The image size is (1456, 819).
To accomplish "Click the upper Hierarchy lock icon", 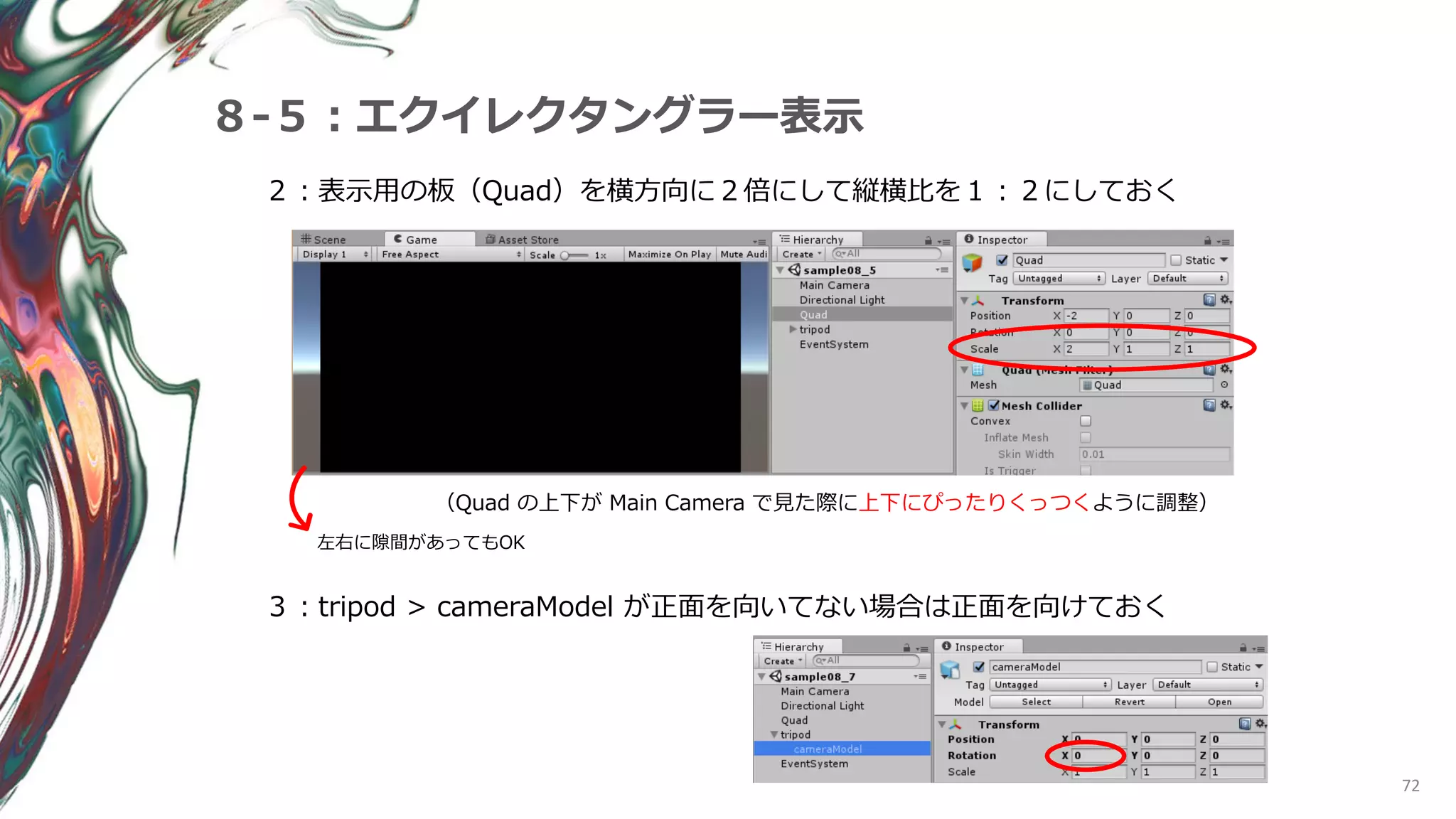I will point(928,241).
